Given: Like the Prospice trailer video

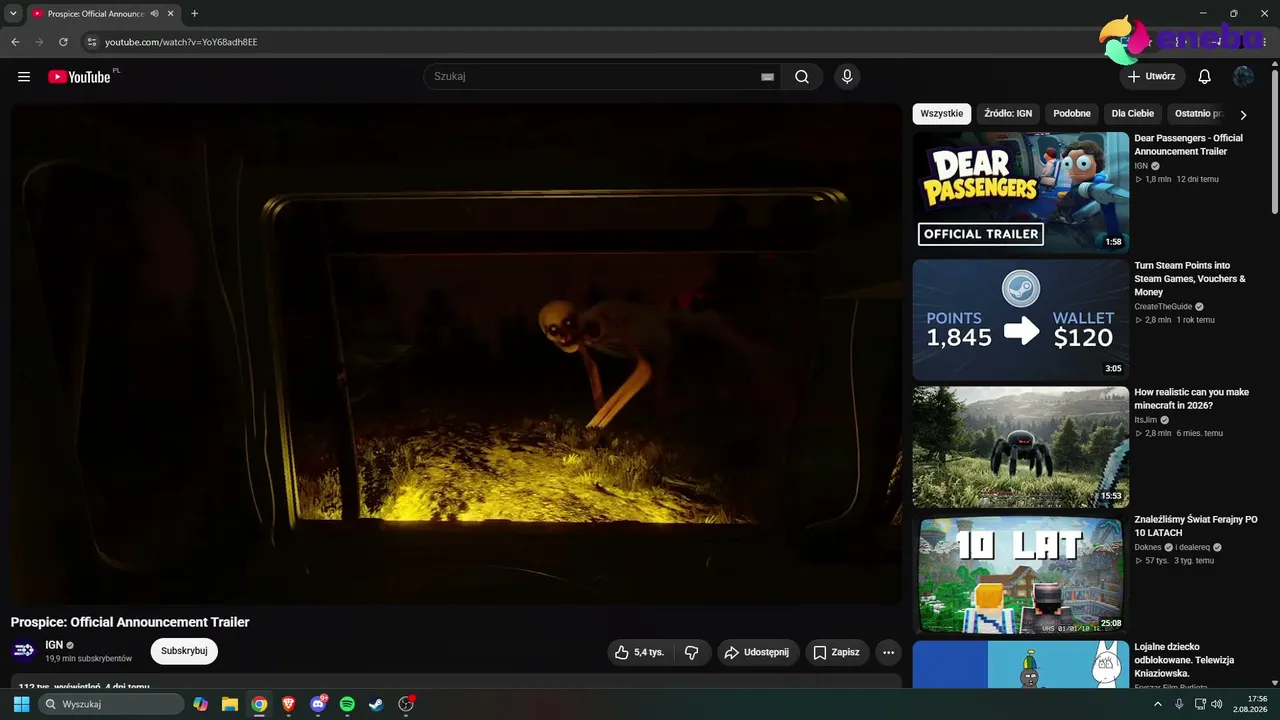Looking at the screenshot, I should click(640, 652).
